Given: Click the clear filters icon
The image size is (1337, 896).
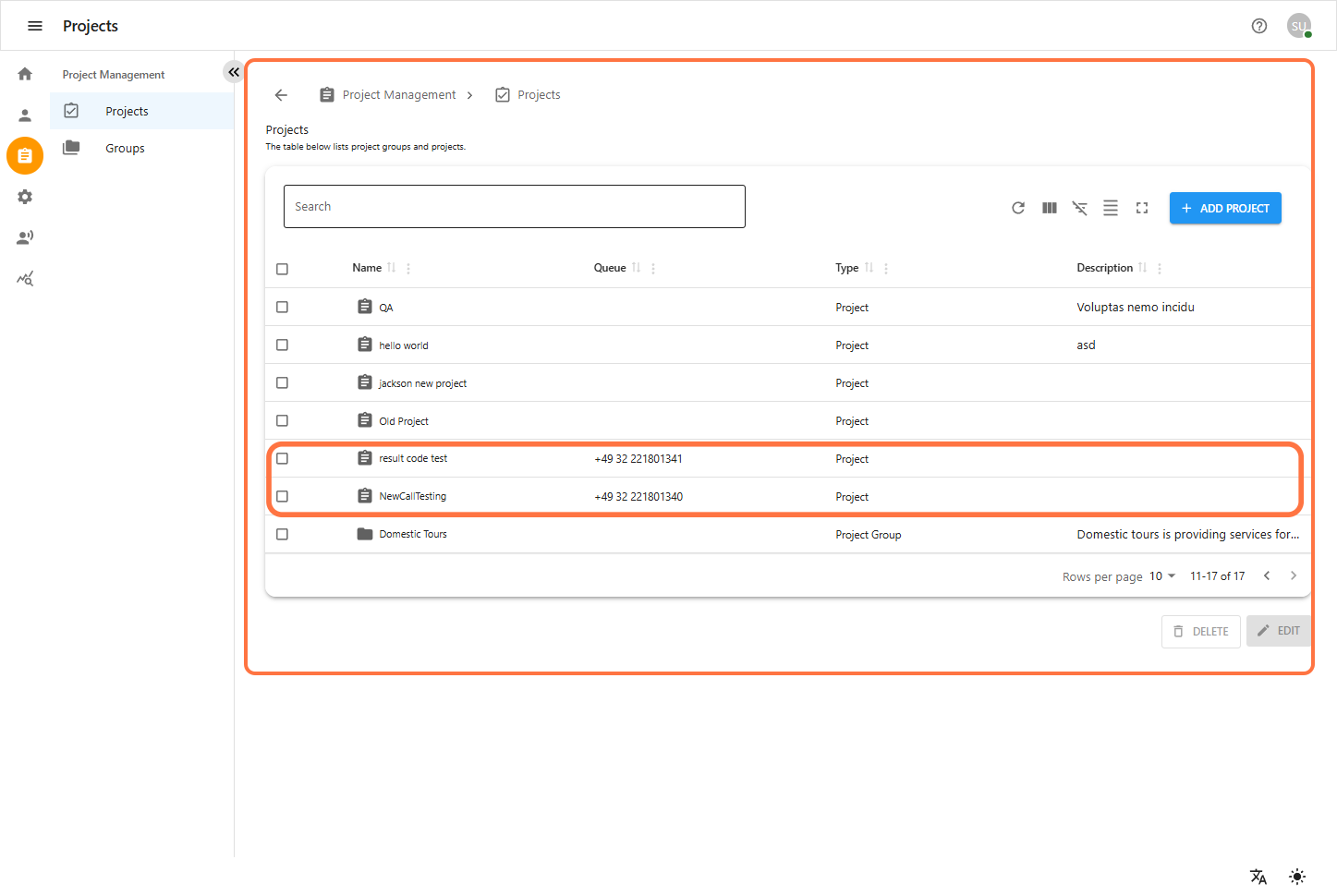Looking at the screenshot, I should coord(1080,208).
